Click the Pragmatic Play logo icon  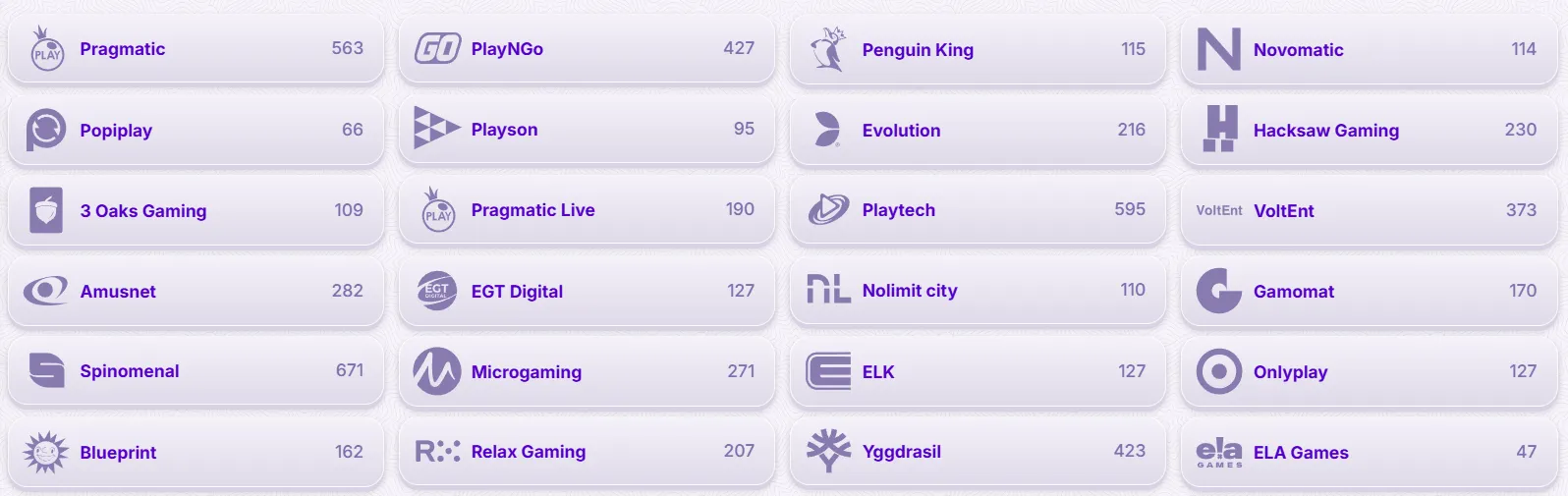[x=46, y=49]
